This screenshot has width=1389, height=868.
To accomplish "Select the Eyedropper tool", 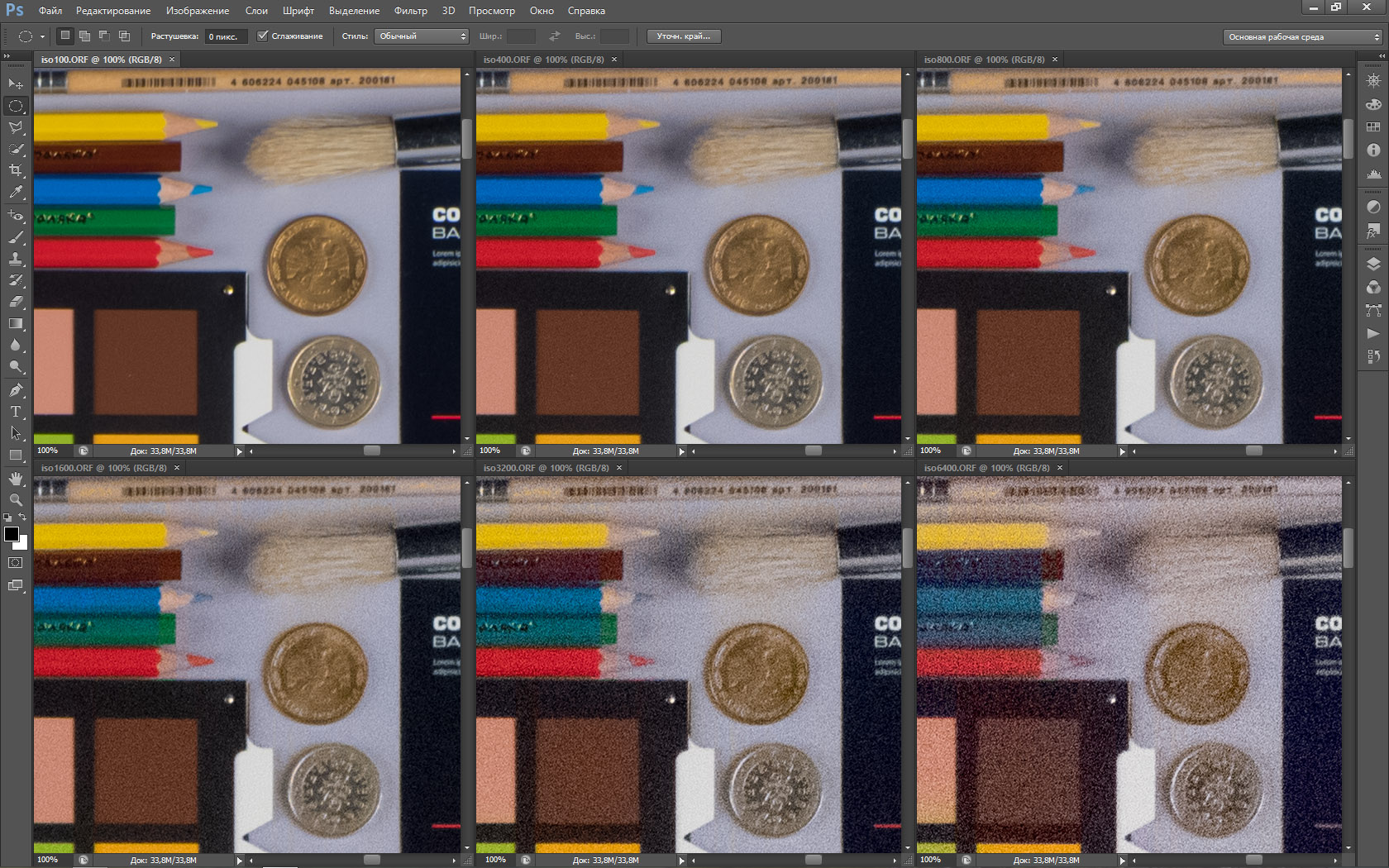I will (16, 192).
